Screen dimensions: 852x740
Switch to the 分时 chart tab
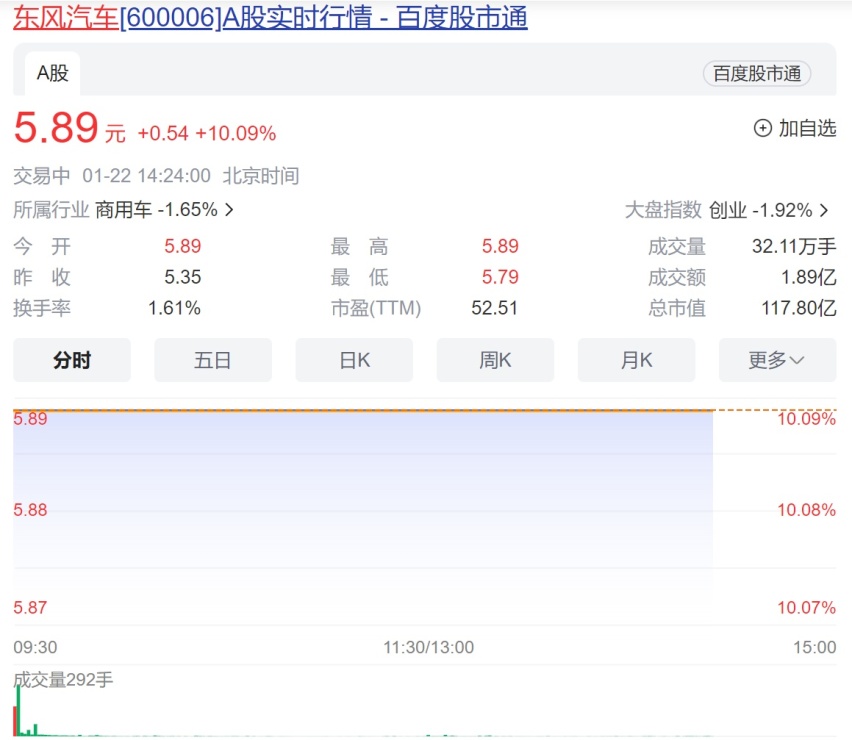[x=72, y=360]
